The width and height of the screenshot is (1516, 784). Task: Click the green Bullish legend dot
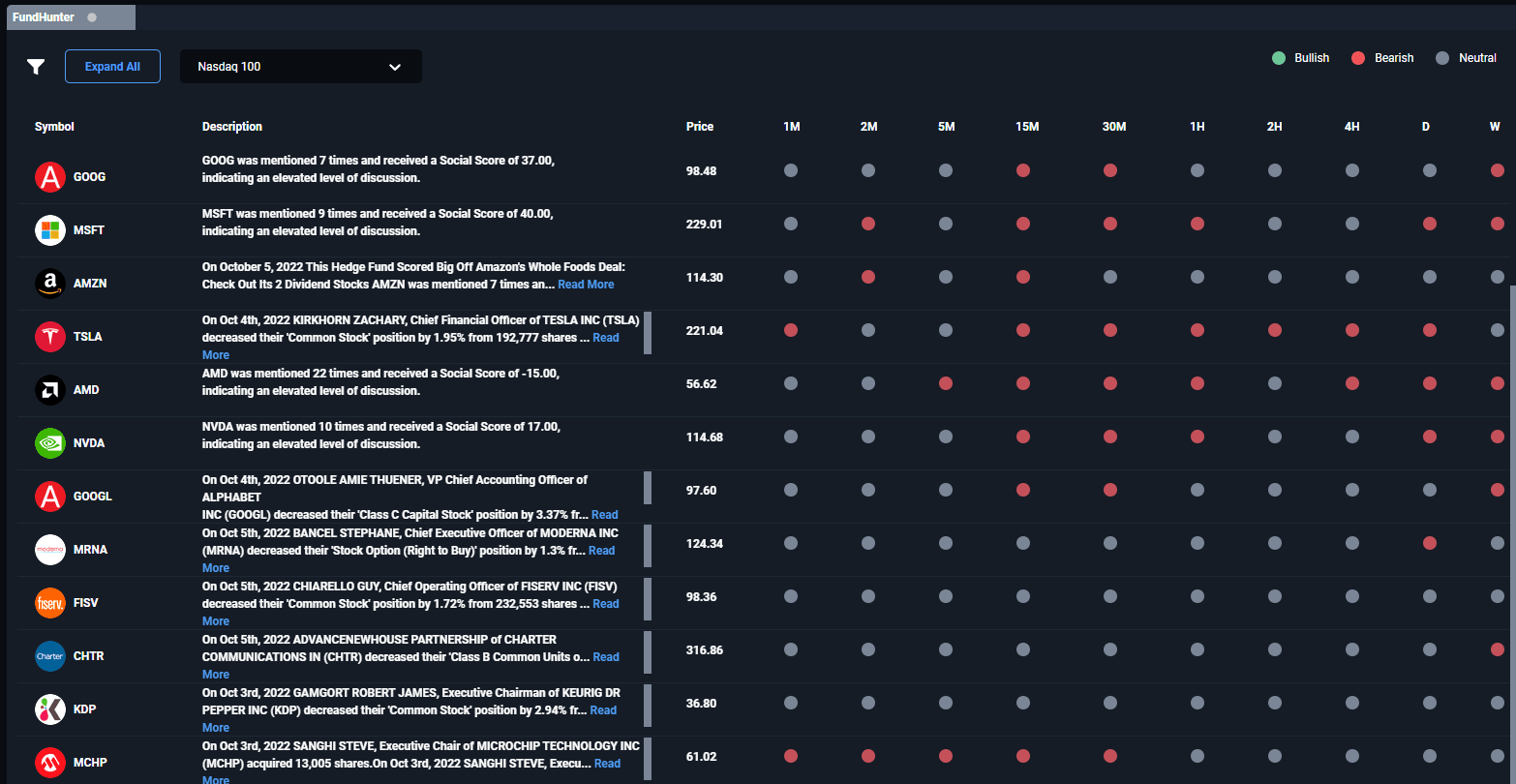(1279, 58)
